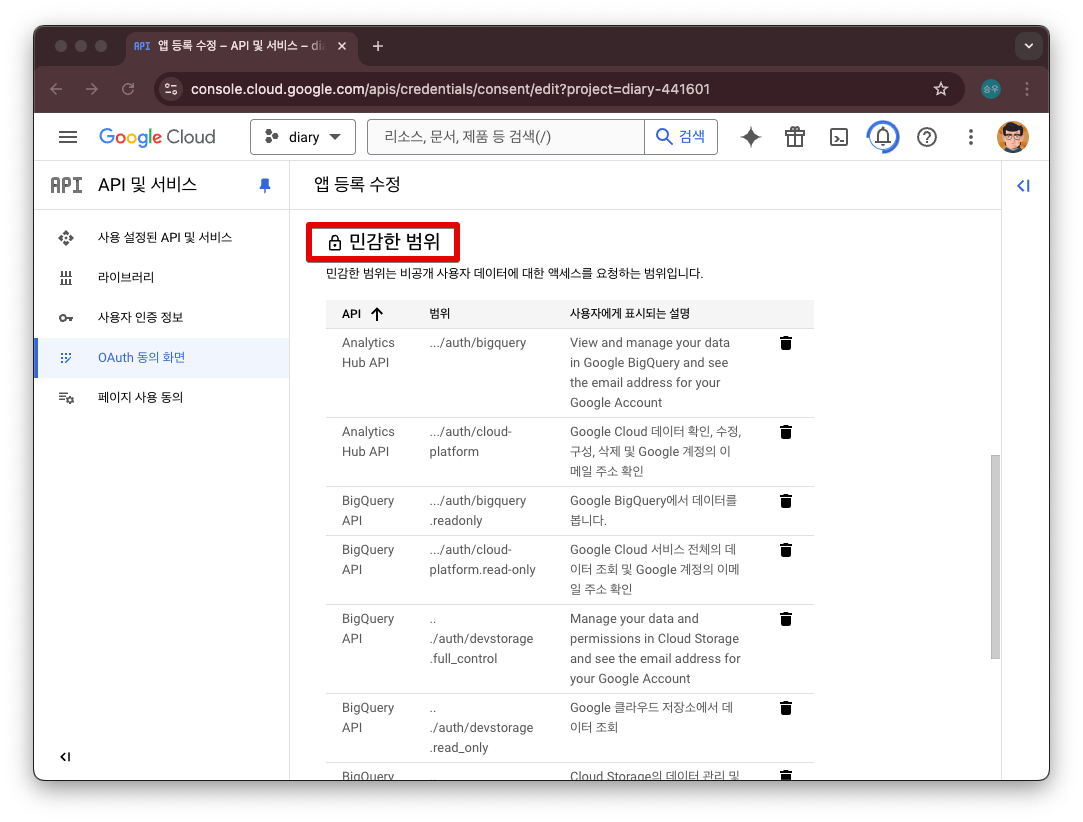Select the 앱 등록 수정 browser tab

click(241, 46)
